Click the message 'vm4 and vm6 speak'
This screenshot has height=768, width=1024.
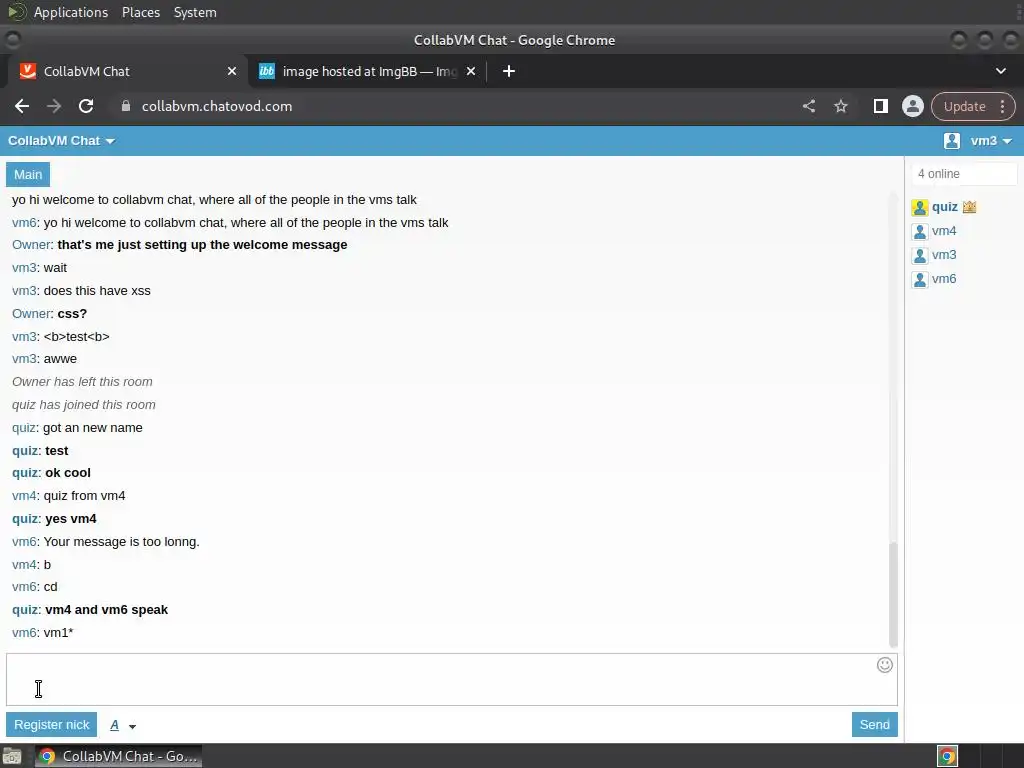click(x=106, y=610)
